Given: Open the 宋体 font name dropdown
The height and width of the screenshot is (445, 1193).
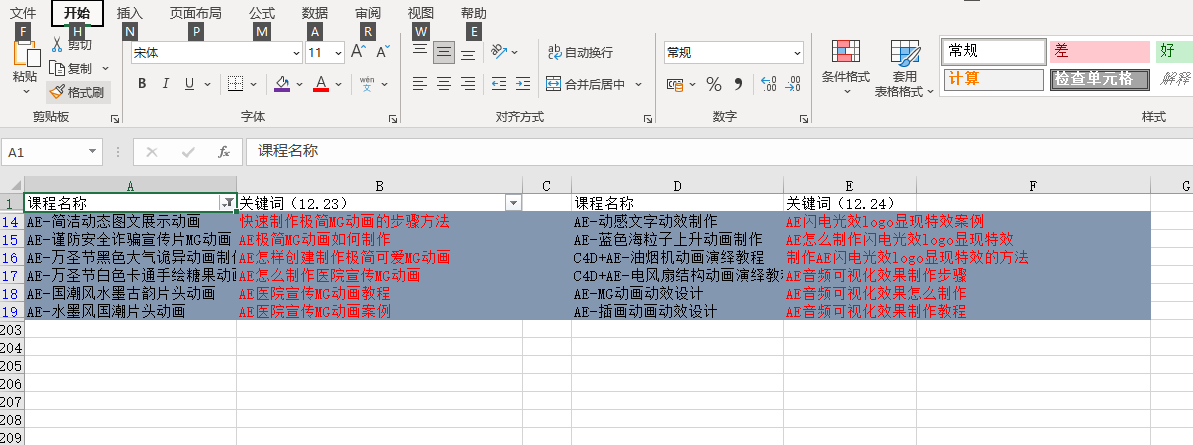Looking at the screenshot, I should [296, 52].
